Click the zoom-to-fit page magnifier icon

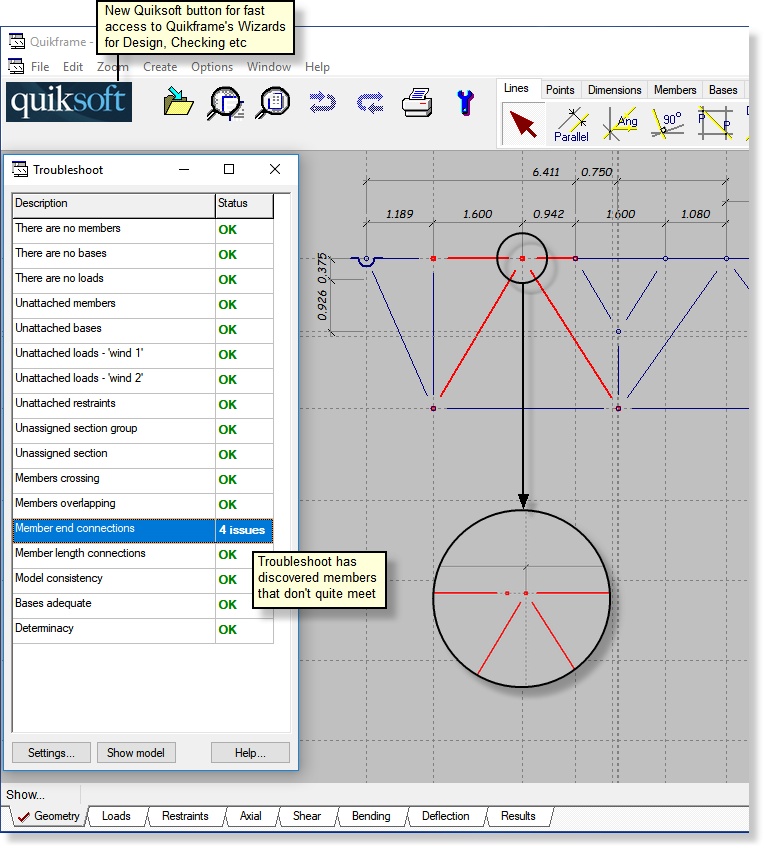pyautogui.click(x=274, y=102)
